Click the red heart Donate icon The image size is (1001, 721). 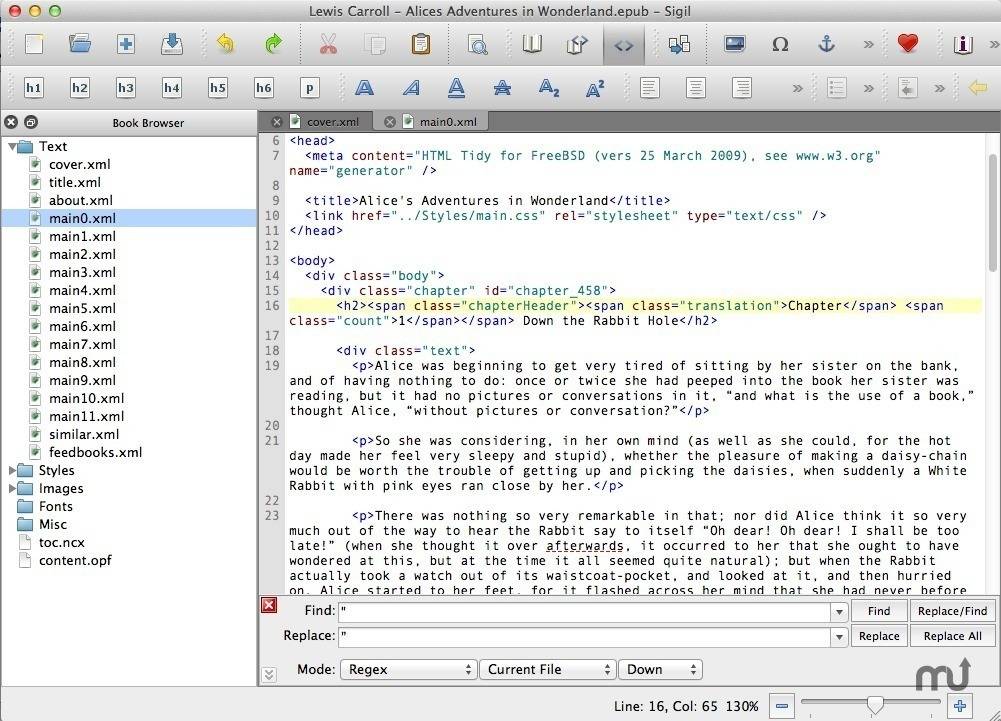click(907, 43)
